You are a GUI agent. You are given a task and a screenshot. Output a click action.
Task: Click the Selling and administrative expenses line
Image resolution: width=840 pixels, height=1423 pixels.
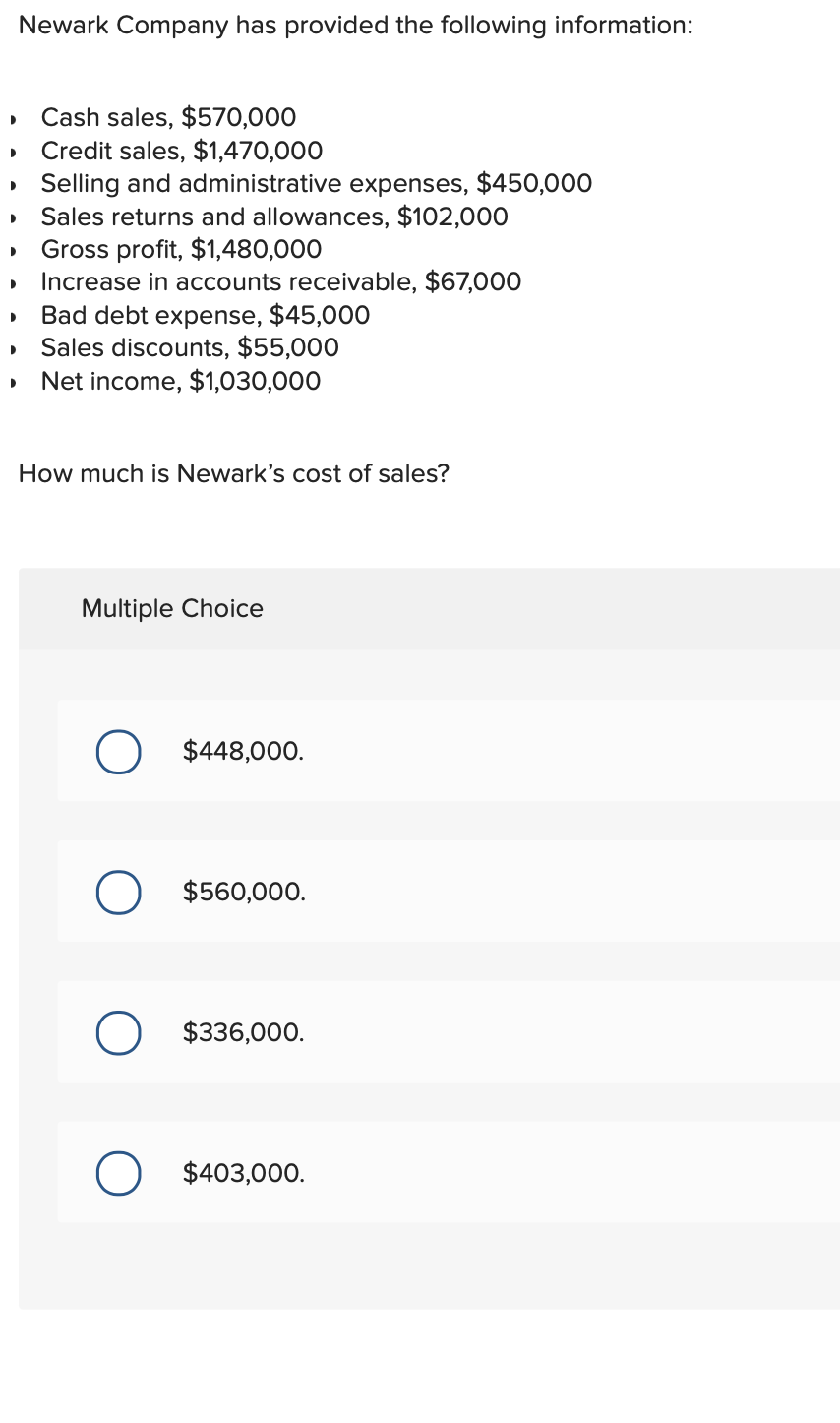316,184
